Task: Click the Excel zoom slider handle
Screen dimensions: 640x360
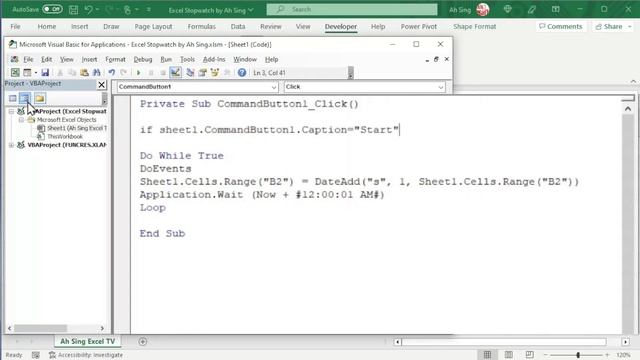Action: click(578, 355)
